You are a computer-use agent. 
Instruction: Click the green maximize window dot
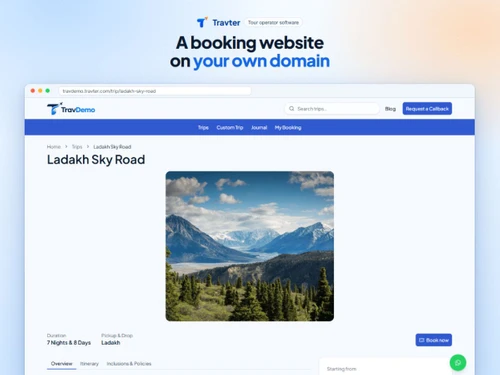(x=48, y=91)
